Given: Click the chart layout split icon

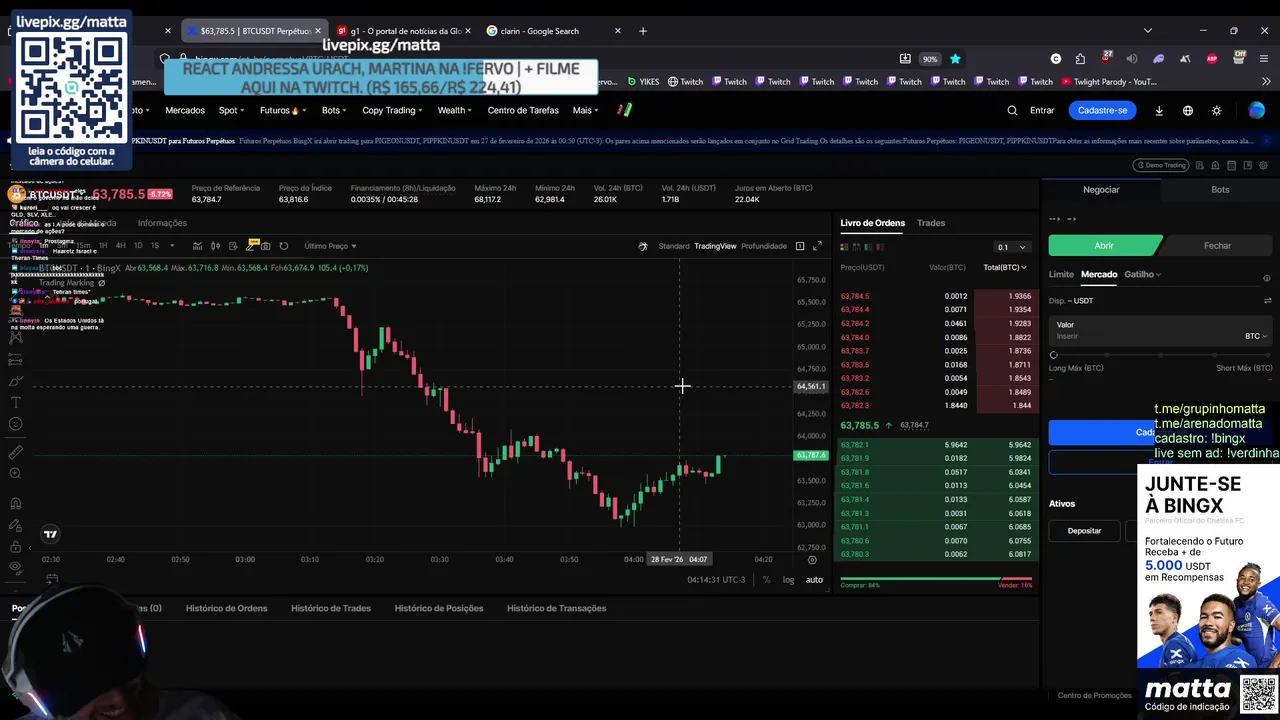Looking at the screenshot, I should (x=799, y=246).
